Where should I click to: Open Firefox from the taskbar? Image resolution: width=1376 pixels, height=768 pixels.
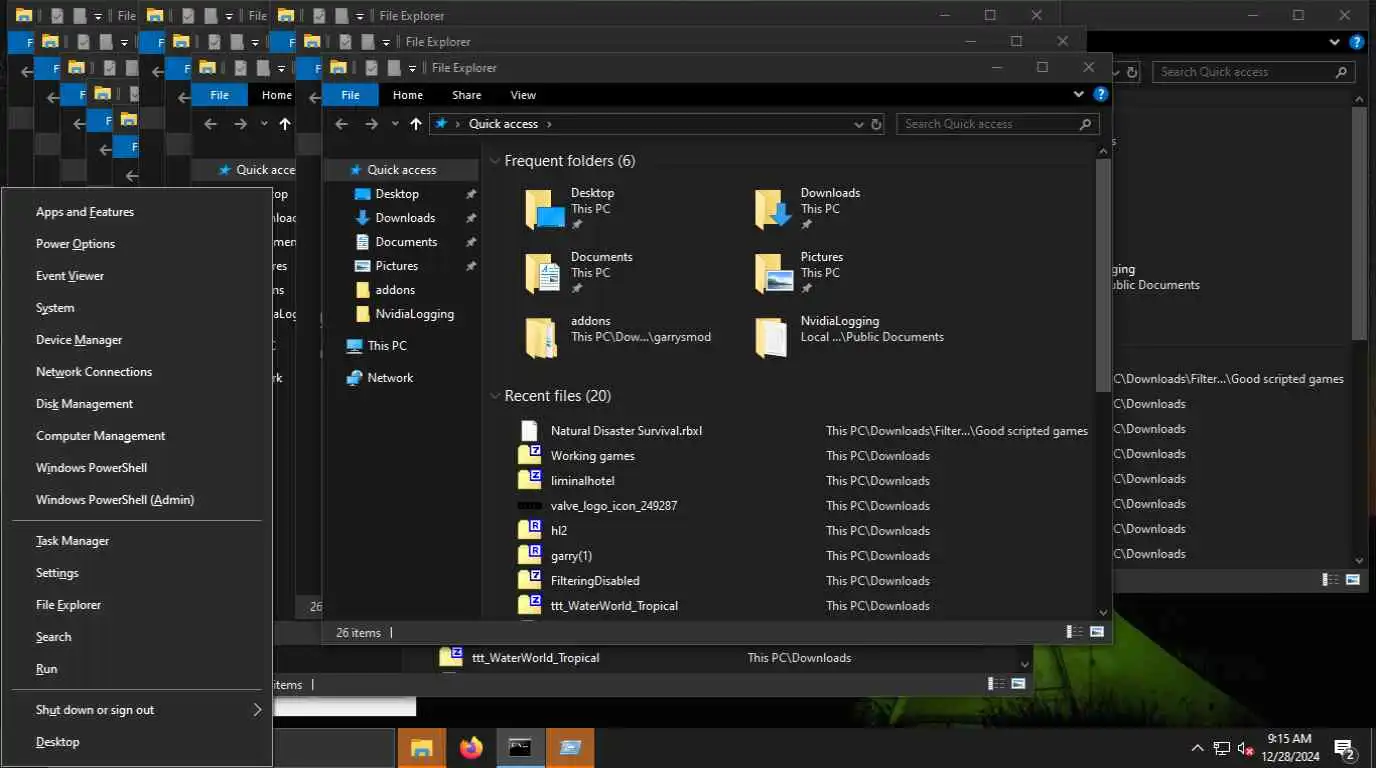(471, 747)
